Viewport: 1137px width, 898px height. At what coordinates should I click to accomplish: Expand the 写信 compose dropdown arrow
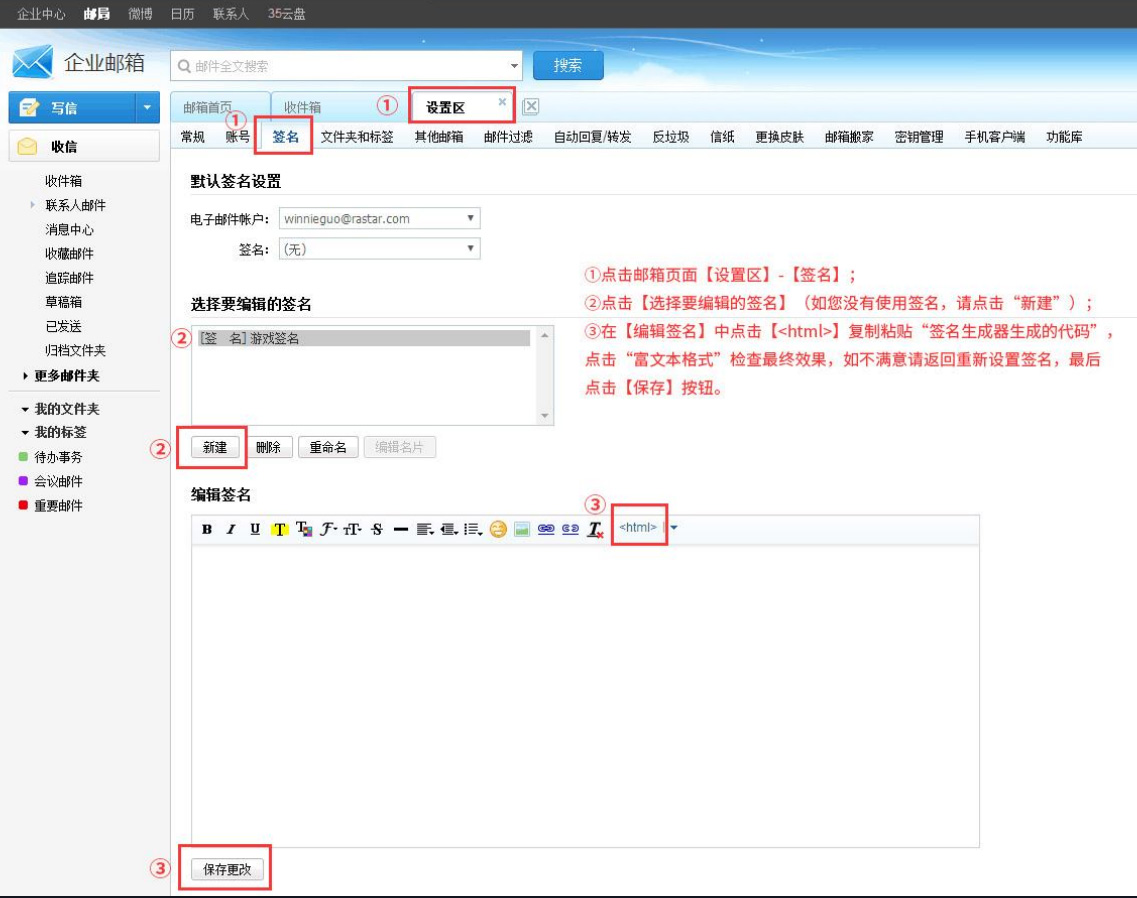[x=148, y=108]
